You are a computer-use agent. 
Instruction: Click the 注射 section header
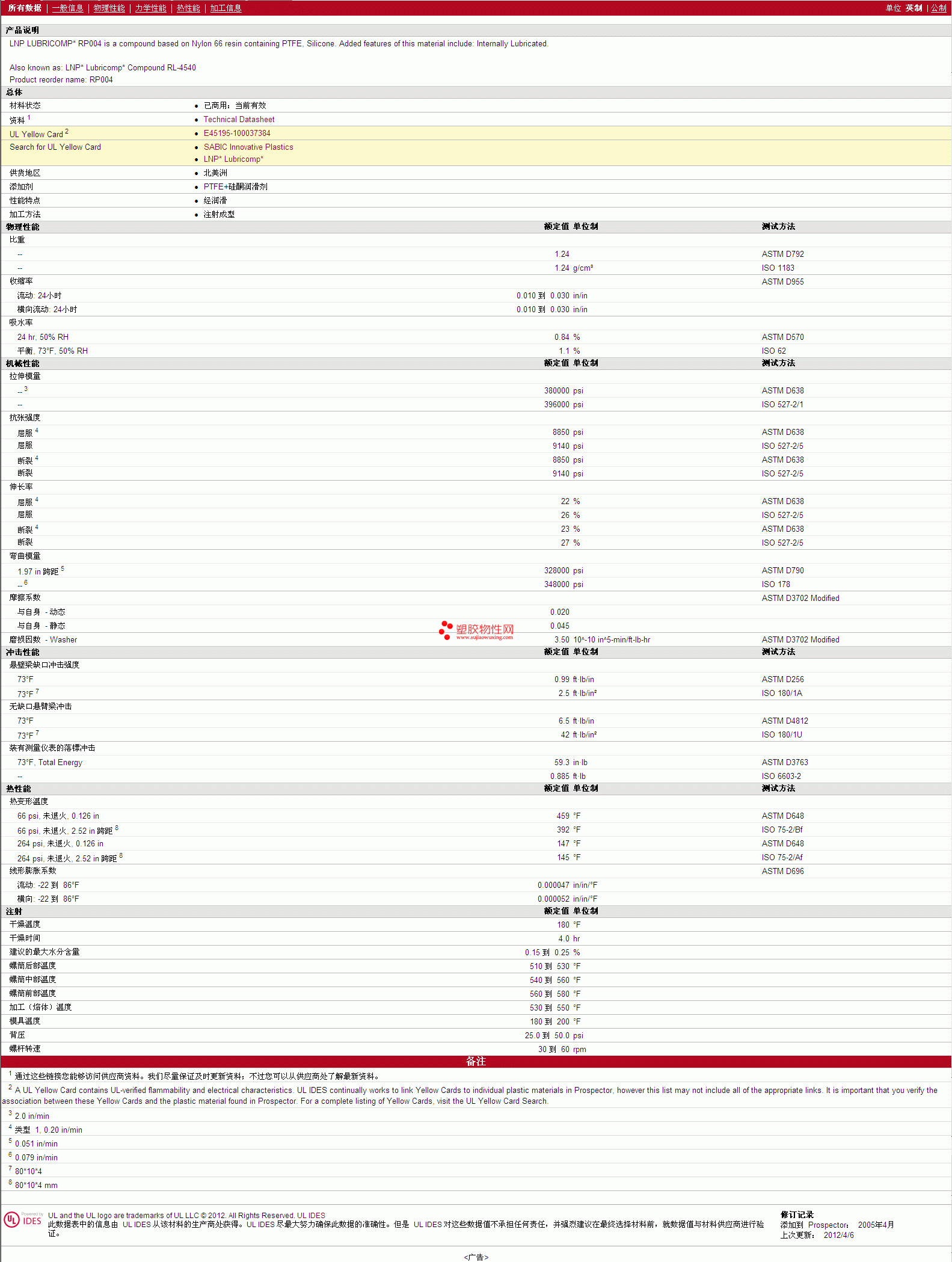point(14,912)
